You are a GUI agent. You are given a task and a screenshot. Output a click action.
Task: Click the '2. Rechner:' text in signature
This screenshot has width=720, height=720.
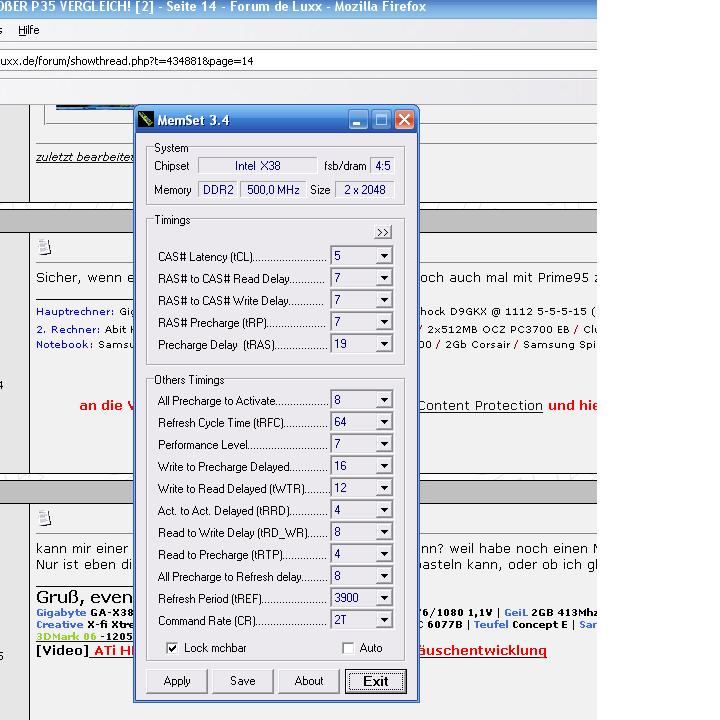[68, 329]
